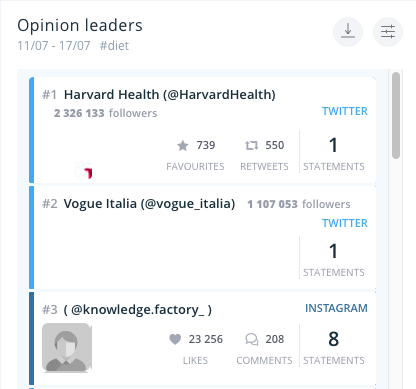Click the #diet hashtag filter text
Image resolution: width=416 pixels, height=389 pixels.
tap(114, 46)
